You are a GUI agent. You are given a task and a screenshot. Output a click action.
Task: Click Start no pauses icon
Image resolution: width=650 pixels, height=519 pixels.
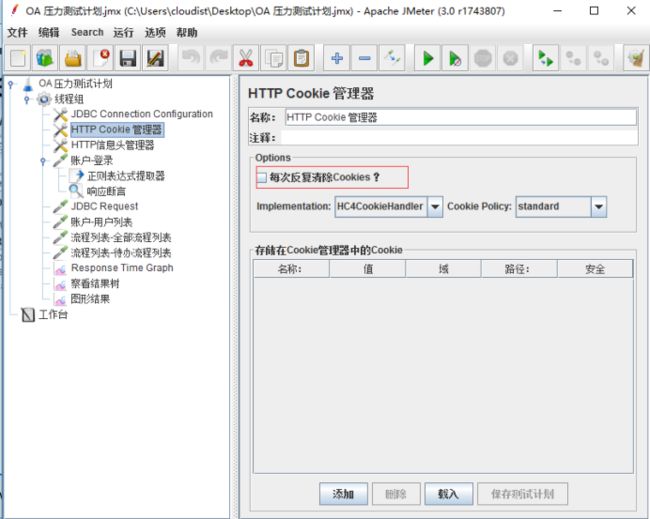point(455,58)
